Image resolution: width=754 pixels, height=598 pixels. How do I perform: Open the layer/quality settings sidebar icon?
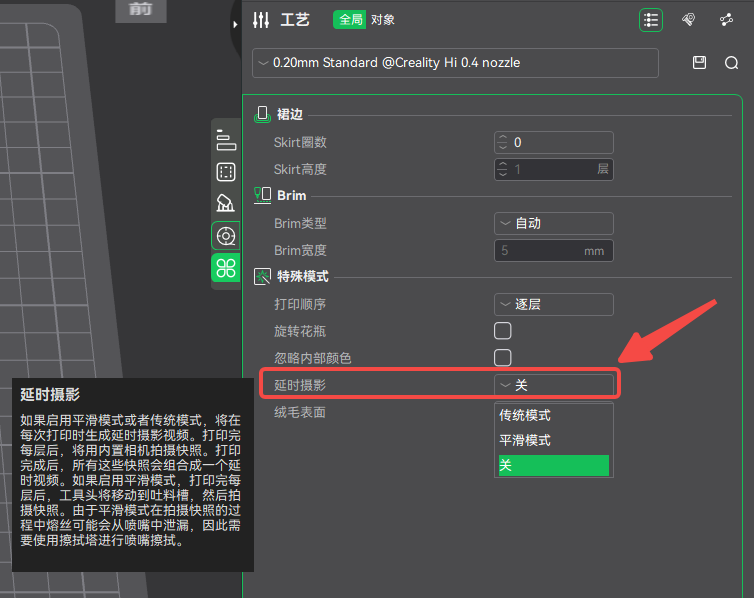click(226, 140)
